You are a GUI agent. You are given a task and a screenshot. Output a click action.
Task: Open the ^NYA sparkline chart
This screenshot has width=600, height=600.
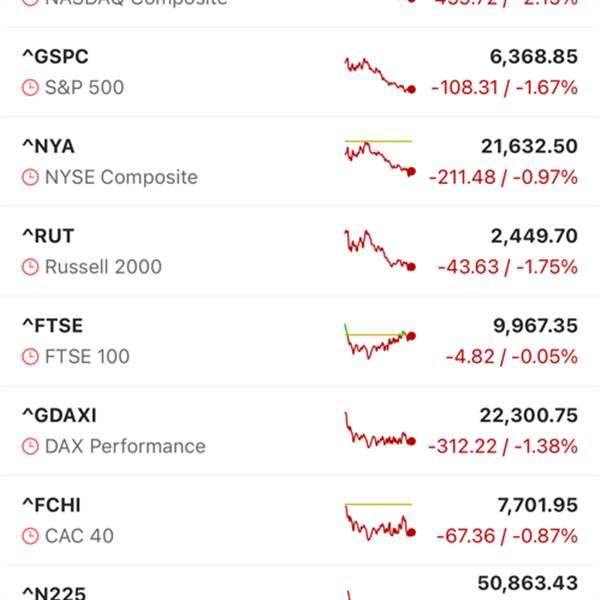click(379, 158)
